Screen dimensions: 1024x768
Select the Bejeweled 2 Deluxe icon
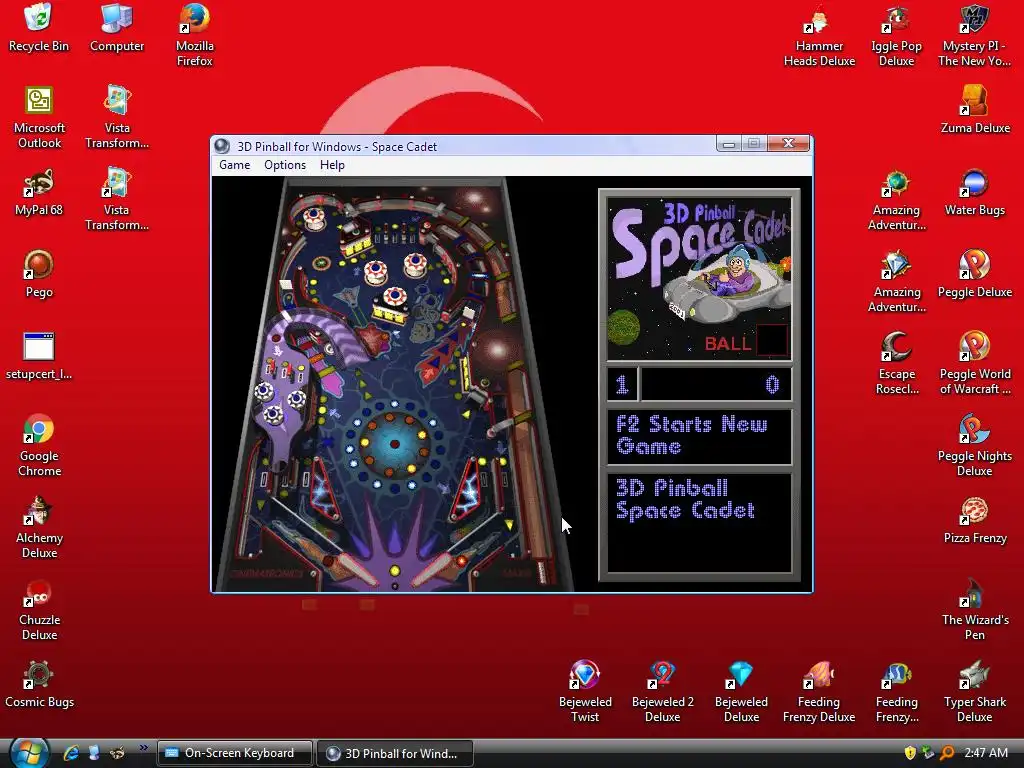point(662,692)
